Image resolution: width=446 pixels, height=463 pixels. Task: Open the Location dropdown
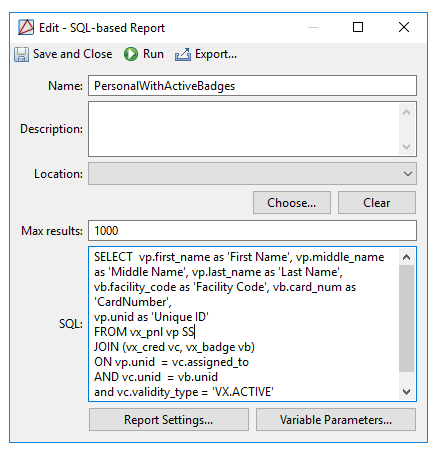coord(252,174)
